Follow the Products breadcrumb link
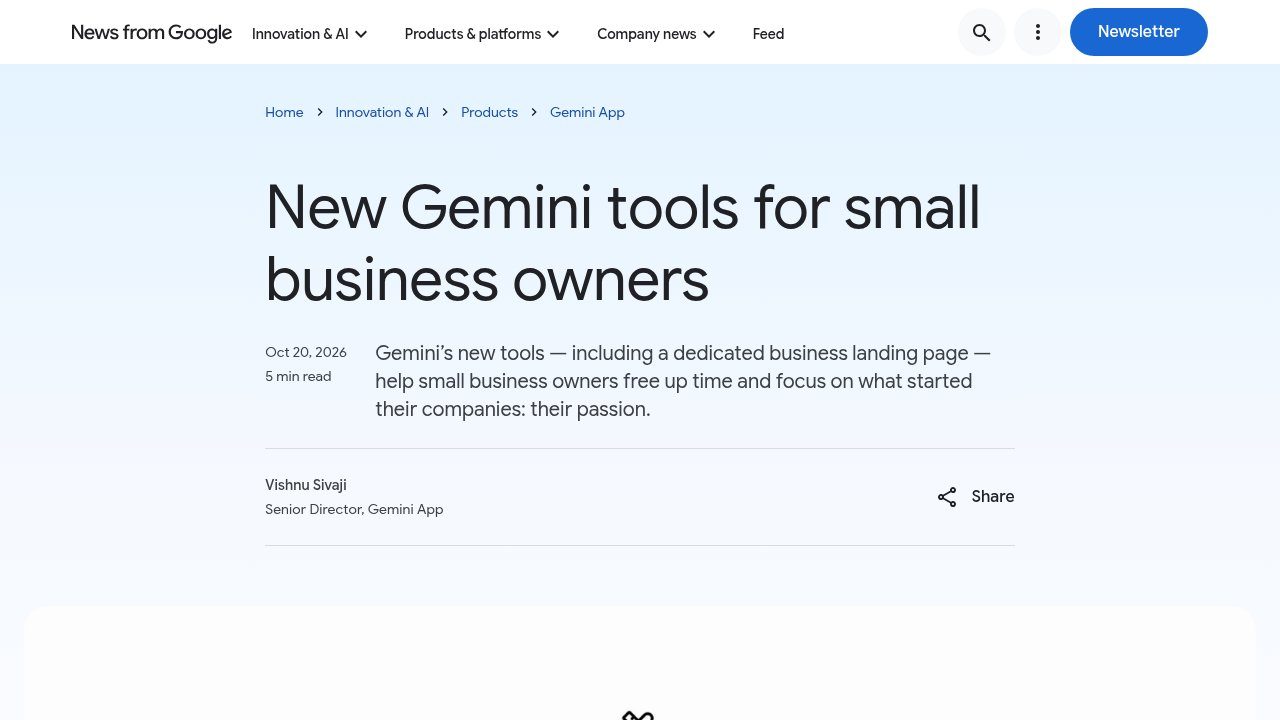This screenshot has width=1280, height=720. click(489, 112)
